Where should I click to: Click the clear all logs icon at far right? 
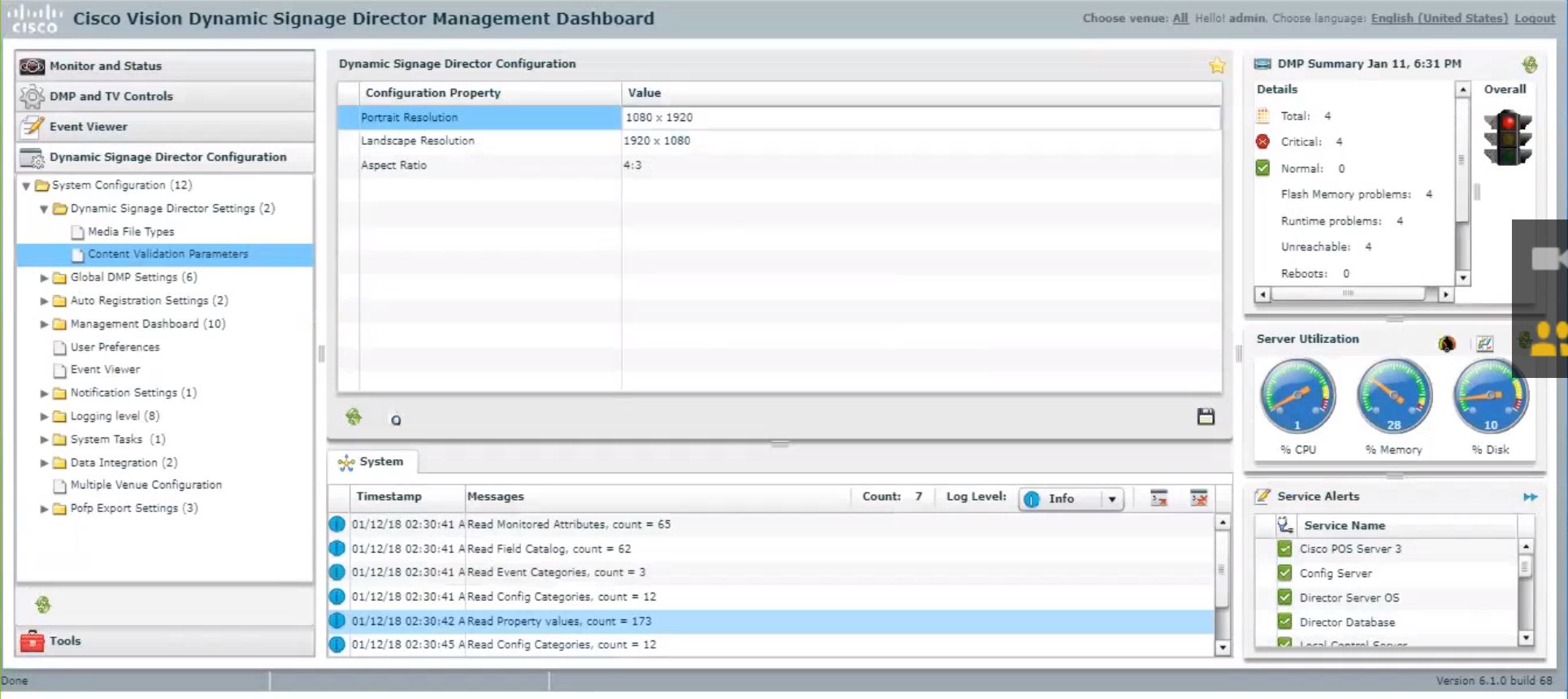click(x=1199, y=498)
